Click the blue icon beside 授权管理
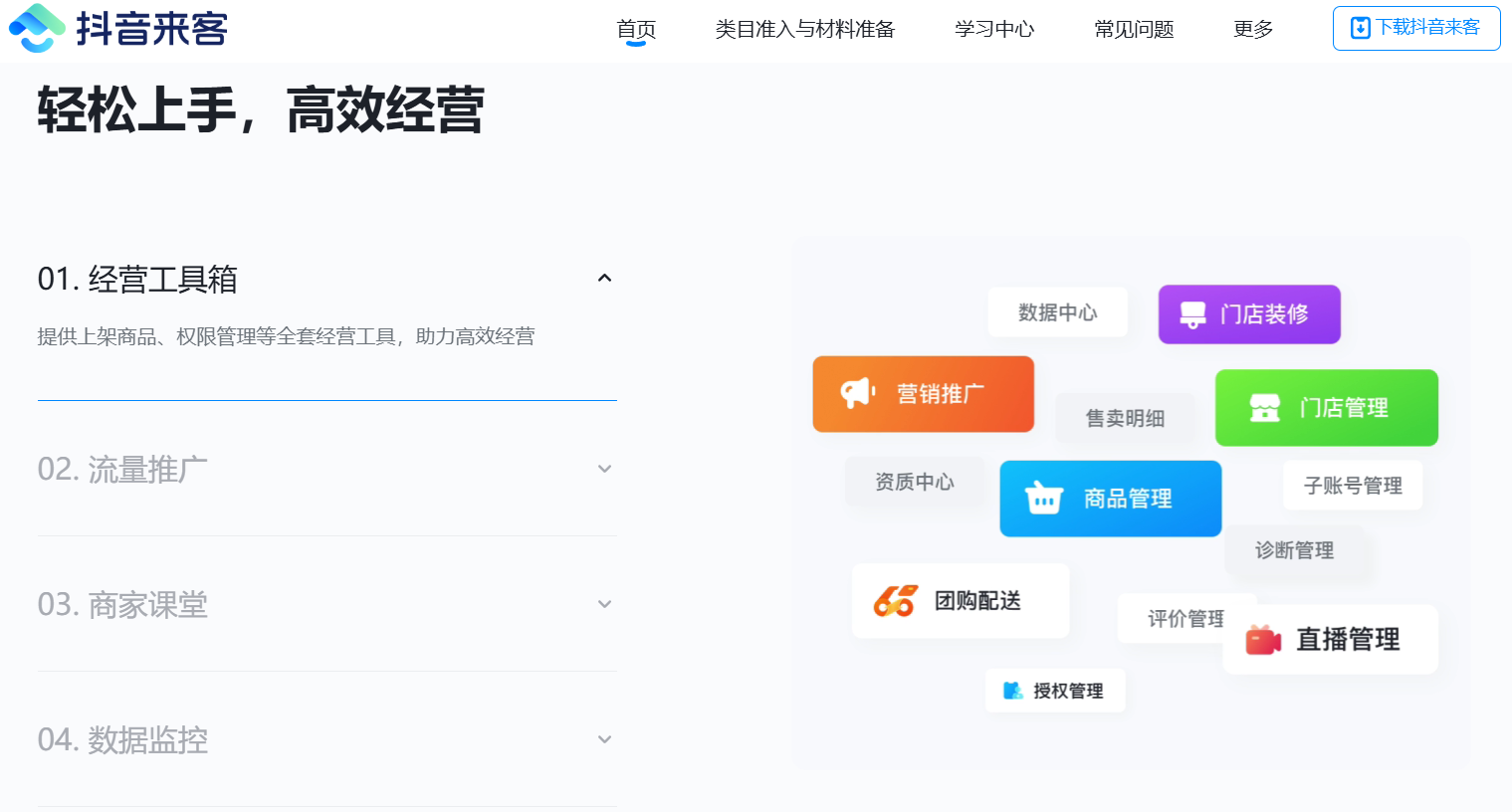This screenshot has height=812, width=1512. [1013, 691]
